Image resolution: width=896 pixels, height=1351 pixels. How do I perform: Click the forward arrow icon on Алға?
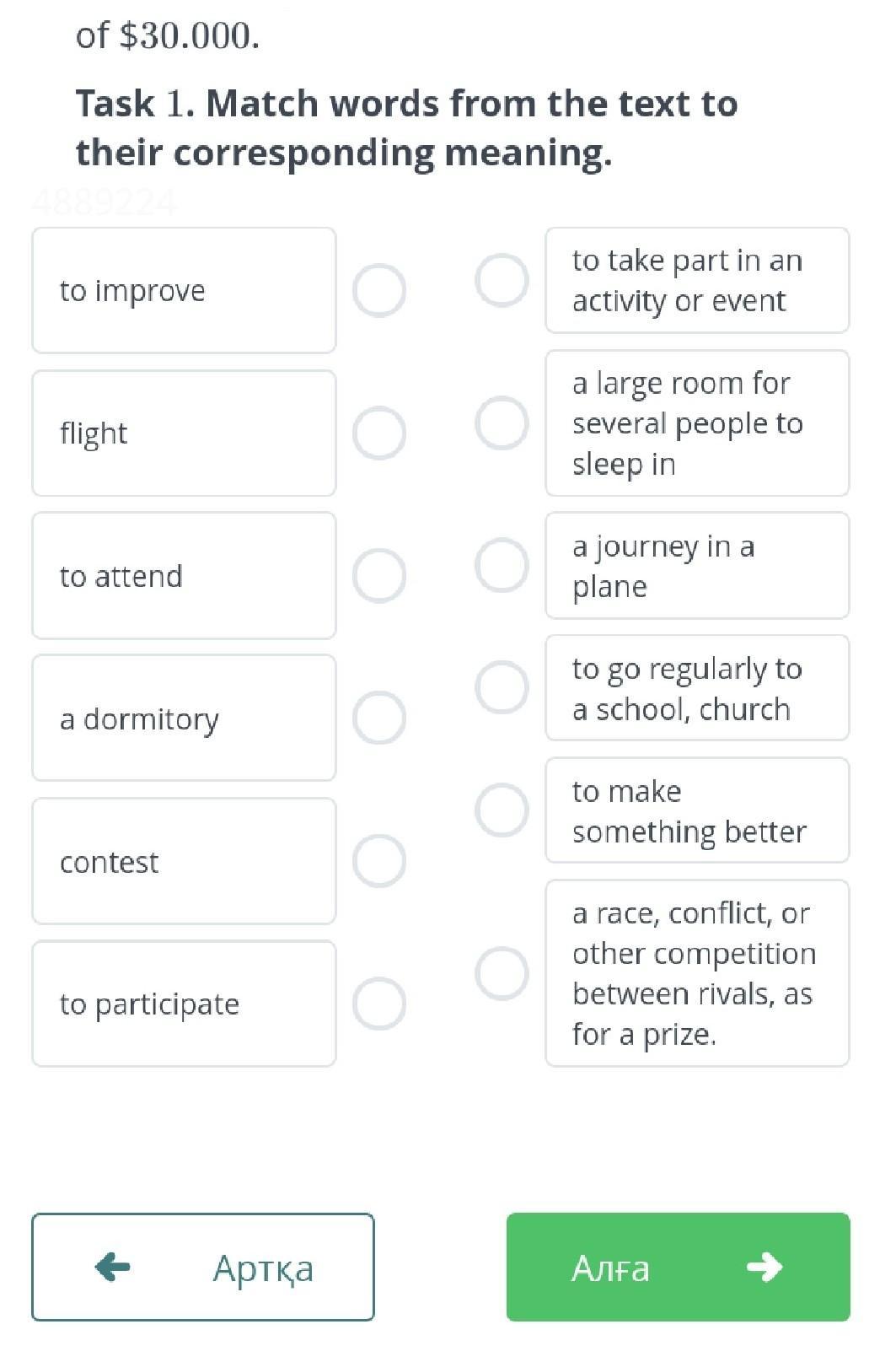point(764,1267)
